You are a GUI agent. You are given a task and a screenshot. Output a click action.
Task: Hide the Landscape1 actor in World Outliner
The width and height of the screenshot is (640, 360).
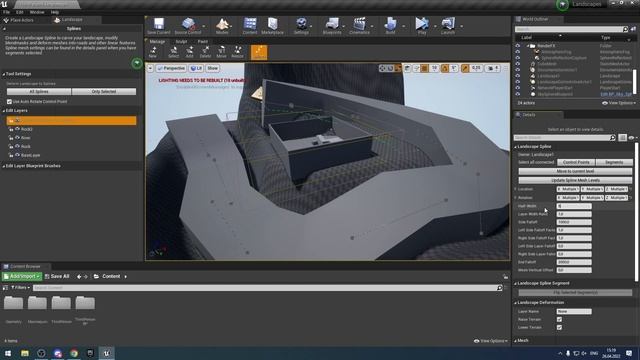click(518, 76)
